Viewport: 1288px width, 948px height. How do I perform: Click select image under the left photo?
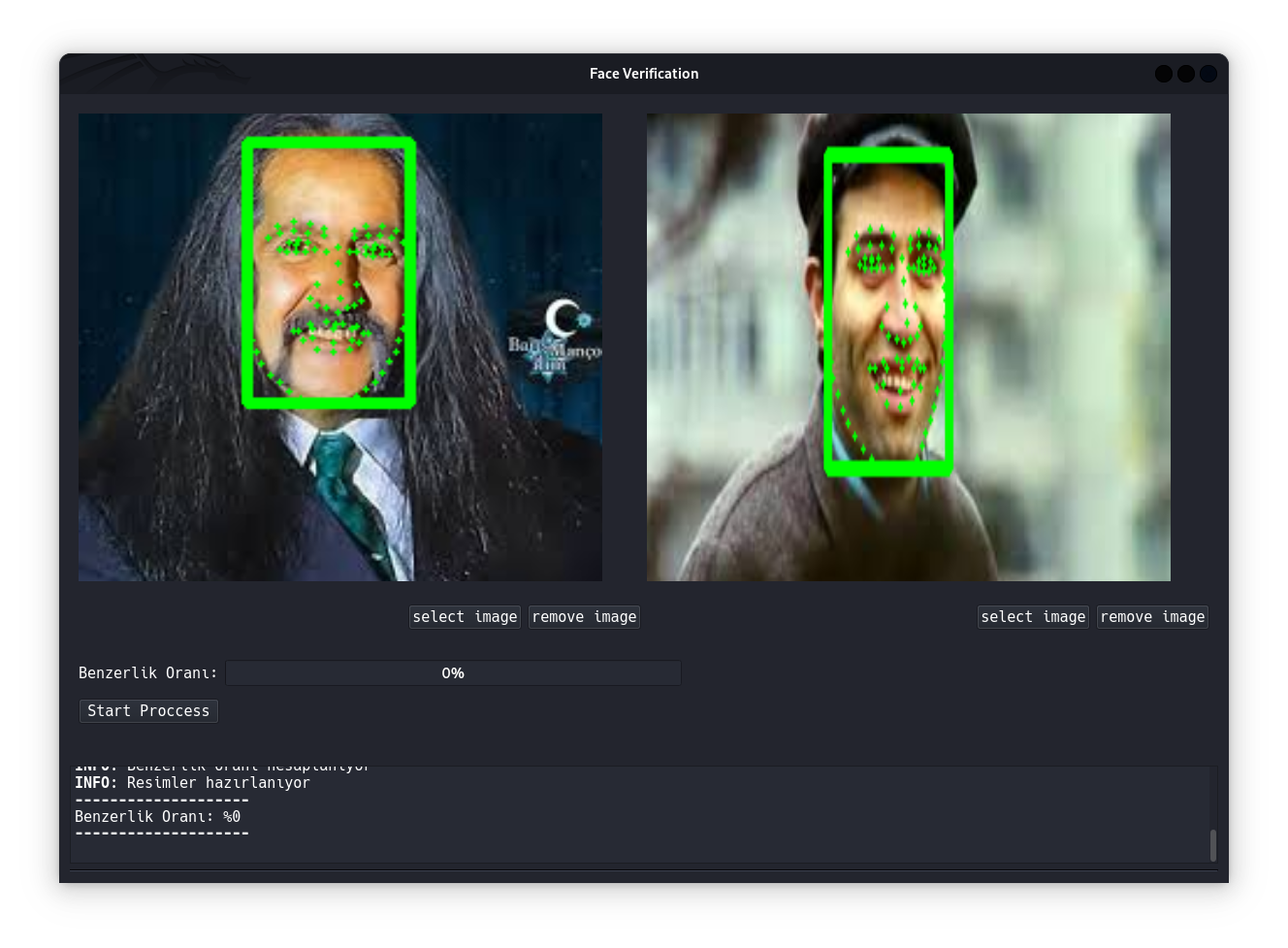[x=465, y=617]
